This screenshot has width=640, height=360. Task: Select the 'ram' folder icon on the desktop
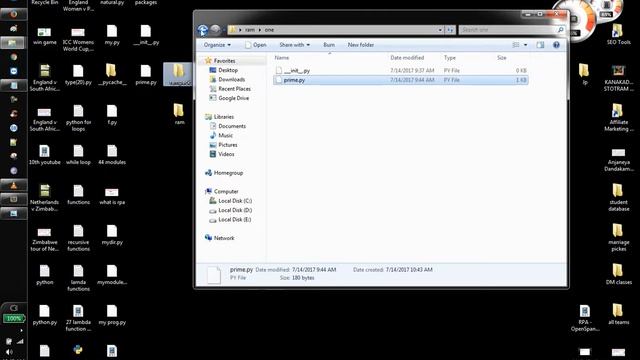(179, 114)
